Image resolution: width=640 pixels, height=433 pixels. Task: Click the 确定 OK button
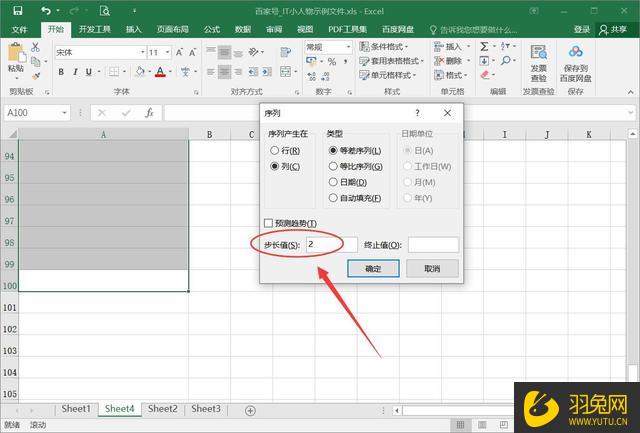pos(373,269)
